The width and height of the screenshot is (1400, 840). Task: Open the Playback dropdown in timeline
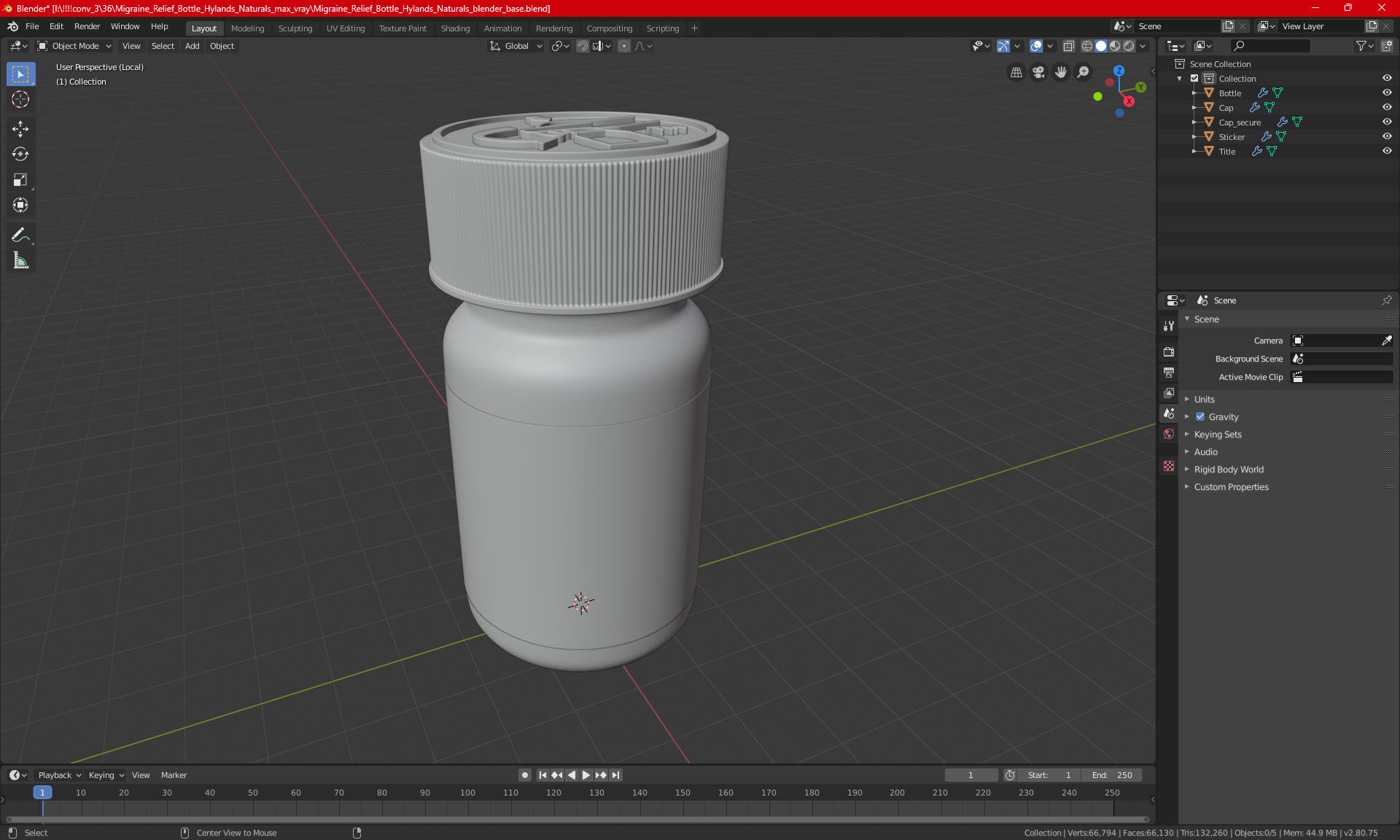59,775
